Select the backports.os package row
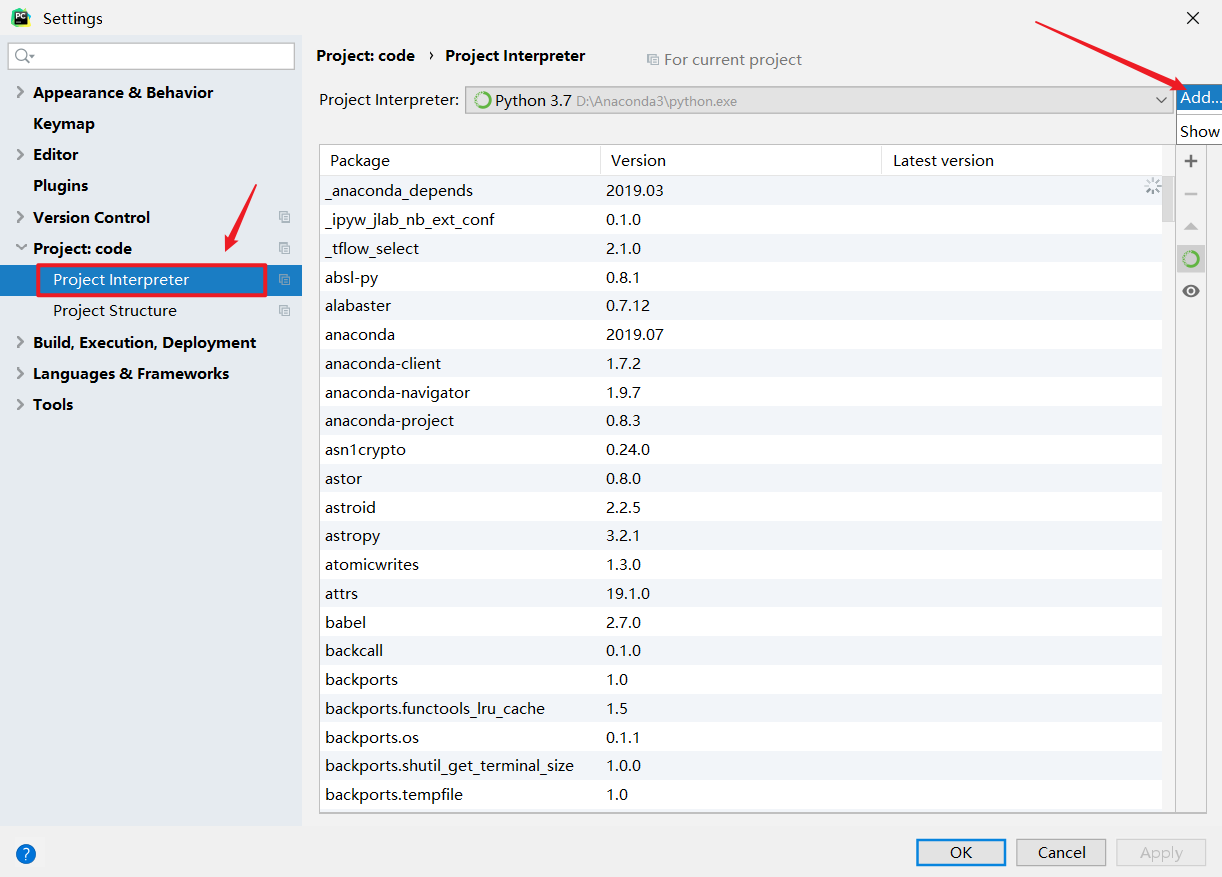This screenshot has width=1222, height=877. (741, 737)
